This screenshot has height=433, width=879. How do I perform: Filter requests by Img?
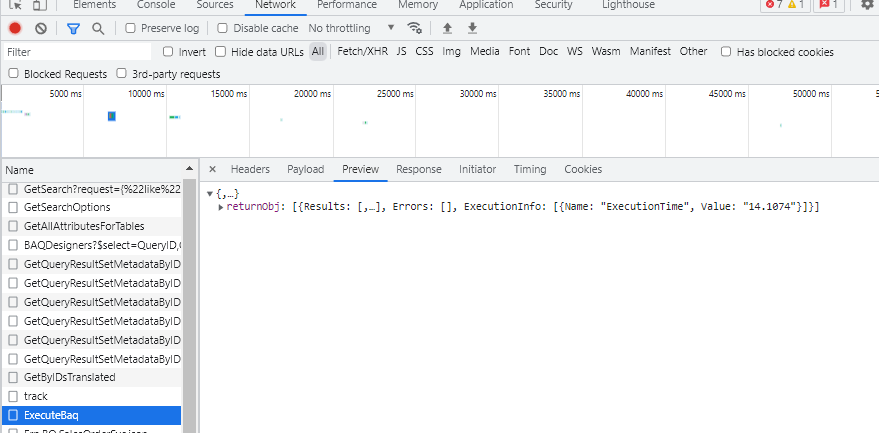click(x=451, y=52)
